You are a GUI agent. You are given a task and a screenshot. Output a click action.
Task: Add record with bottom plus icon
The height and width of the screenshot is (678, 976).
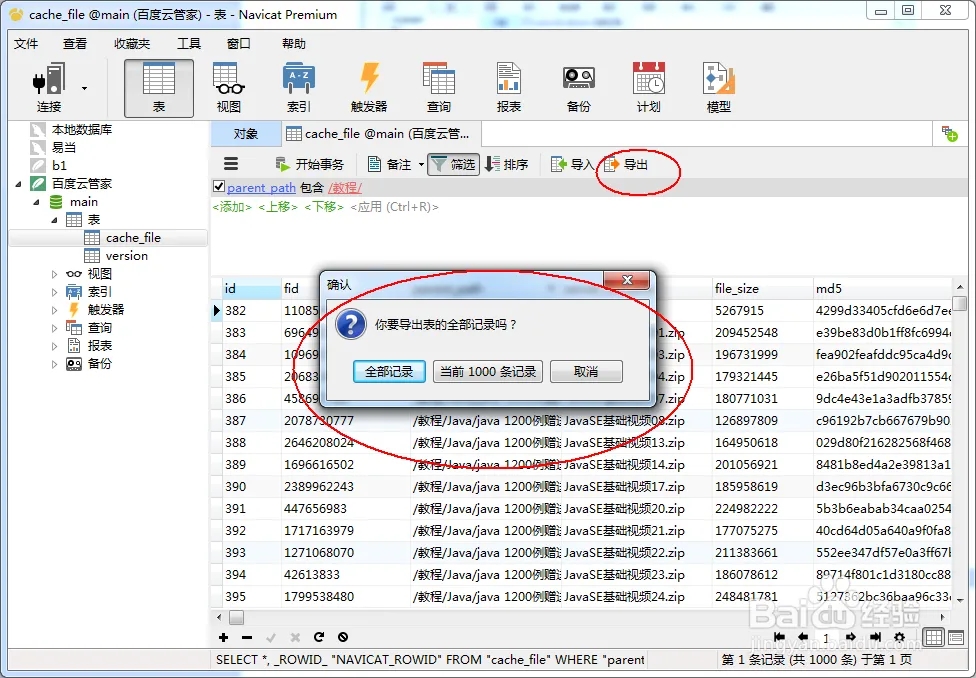pyautogui.click(x=223, y=637)
